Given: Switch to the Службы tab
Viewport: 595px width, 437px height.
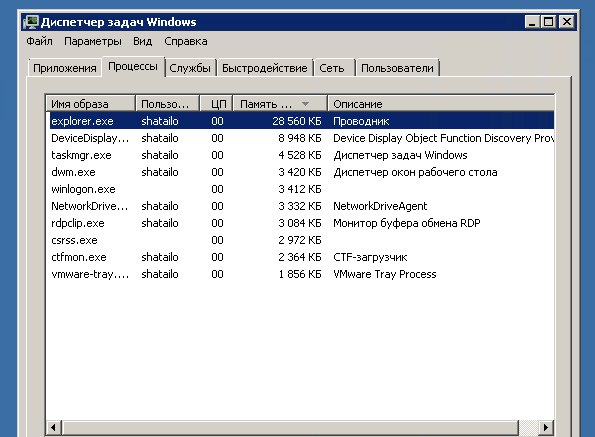Looking at the screenshot, I should (x=190, y=68).
